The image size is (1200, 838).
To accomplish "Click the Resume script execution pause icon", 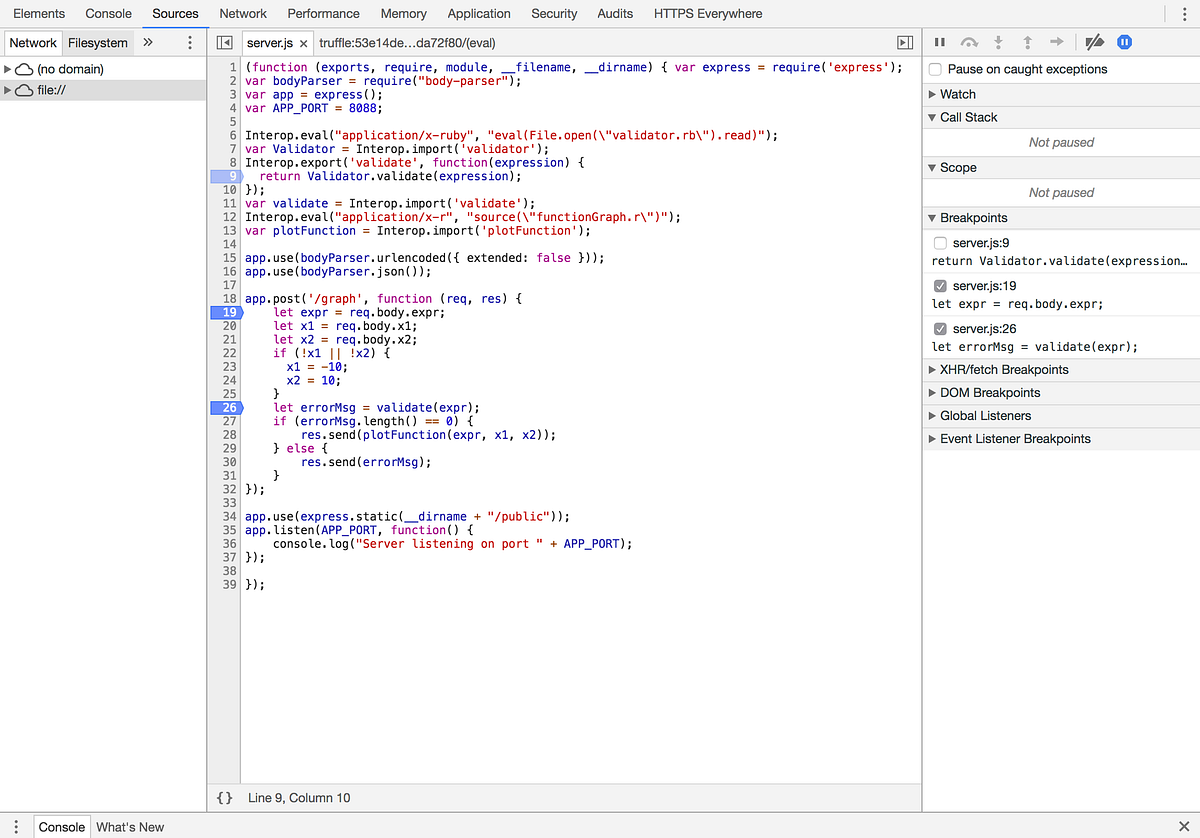I will pos(940,42).
